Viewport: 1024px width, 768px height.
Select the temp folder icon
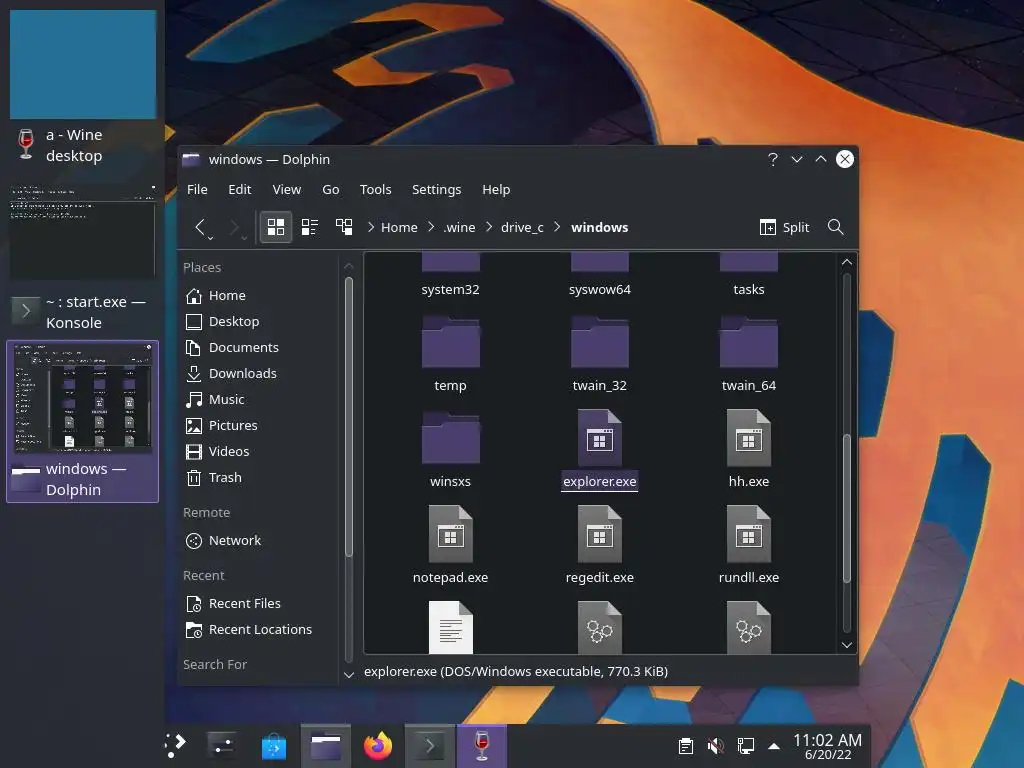tap(451, 342)
